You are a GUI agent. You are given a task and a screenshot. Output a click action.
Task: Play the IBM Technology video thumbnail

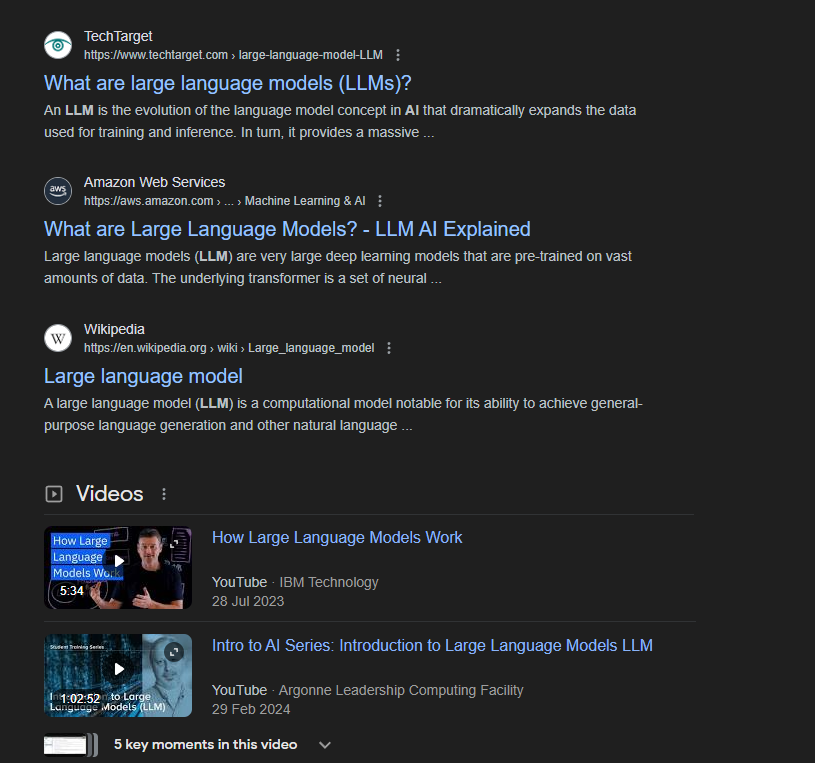click(x=118, y=568)
